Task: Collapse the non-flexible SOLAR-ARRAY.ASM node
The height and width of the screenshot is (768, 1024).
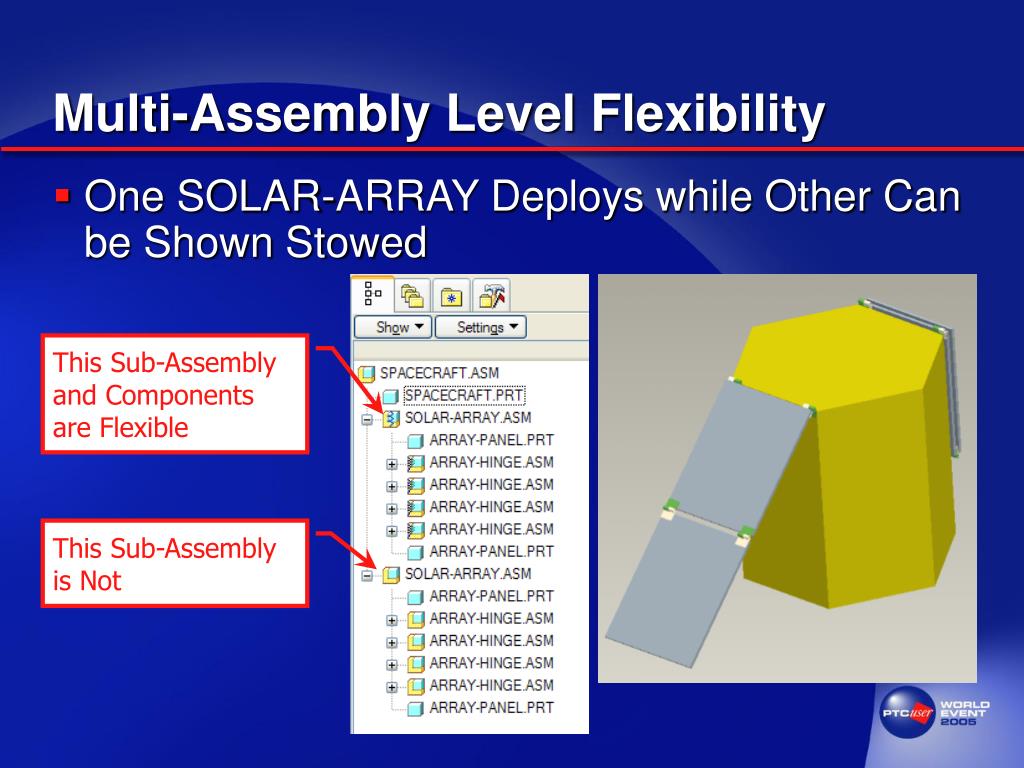Action: point(367,575)
